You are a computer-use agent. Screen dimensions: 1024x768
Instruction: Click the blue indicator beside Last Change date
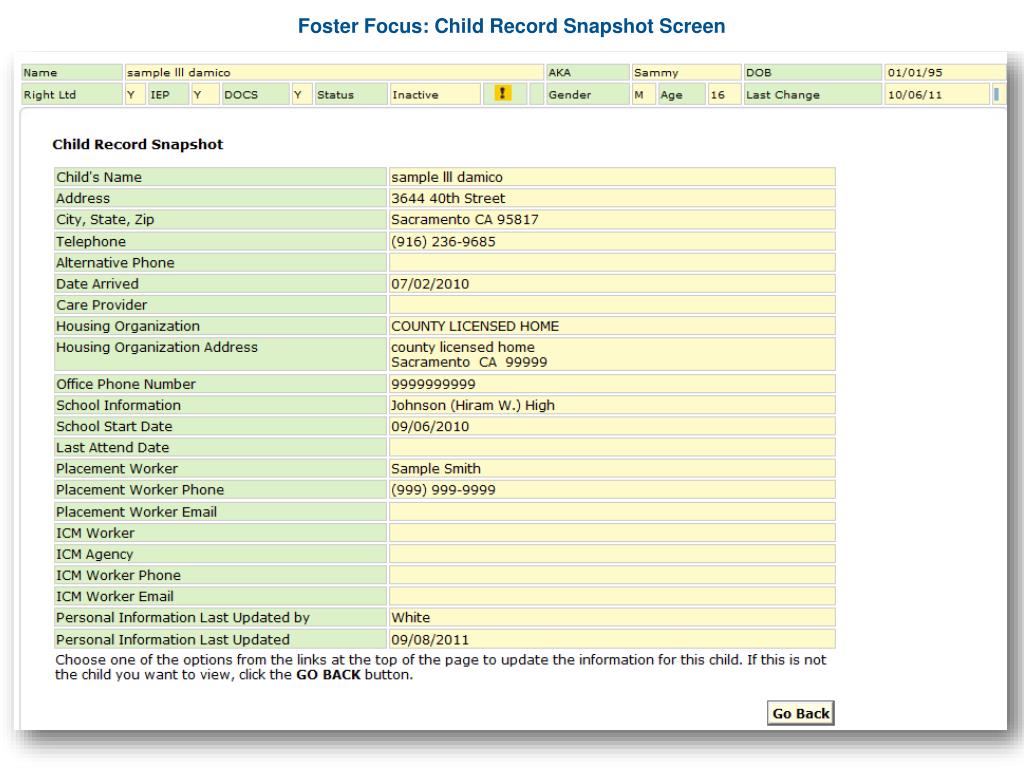[997, 94]
